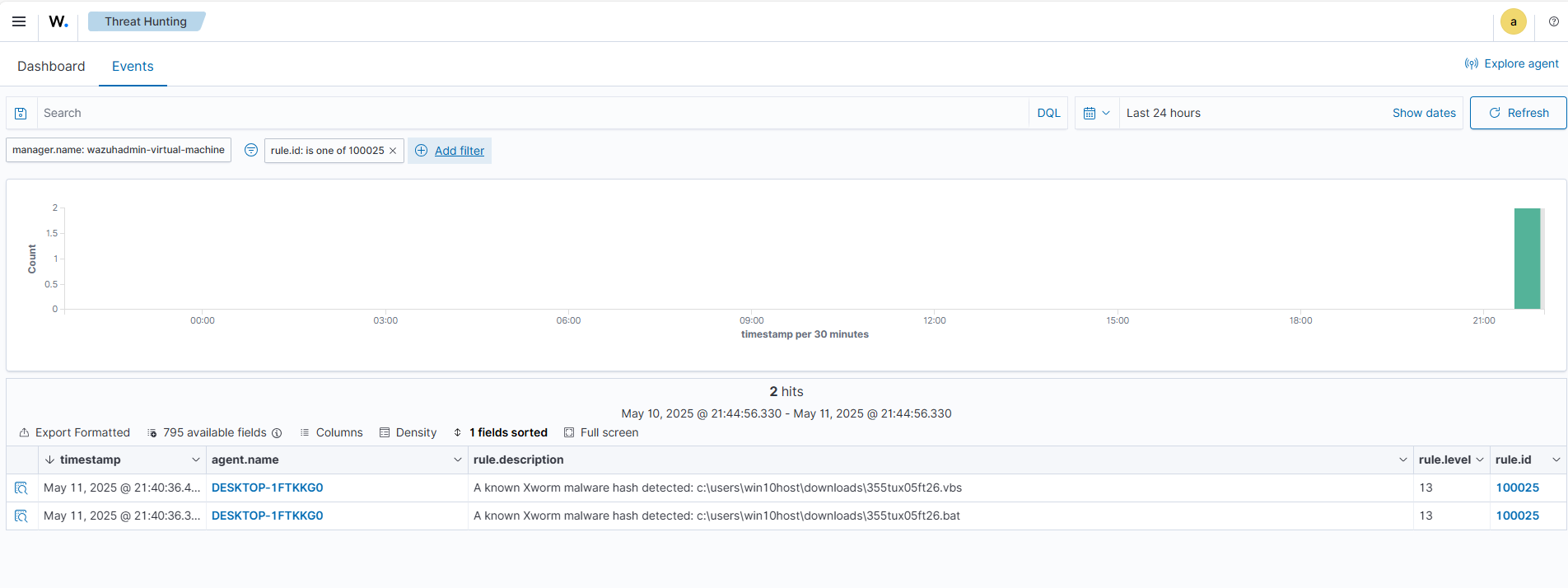Click Show dates
The image size is (1568, 588).
pos(1424,114)
